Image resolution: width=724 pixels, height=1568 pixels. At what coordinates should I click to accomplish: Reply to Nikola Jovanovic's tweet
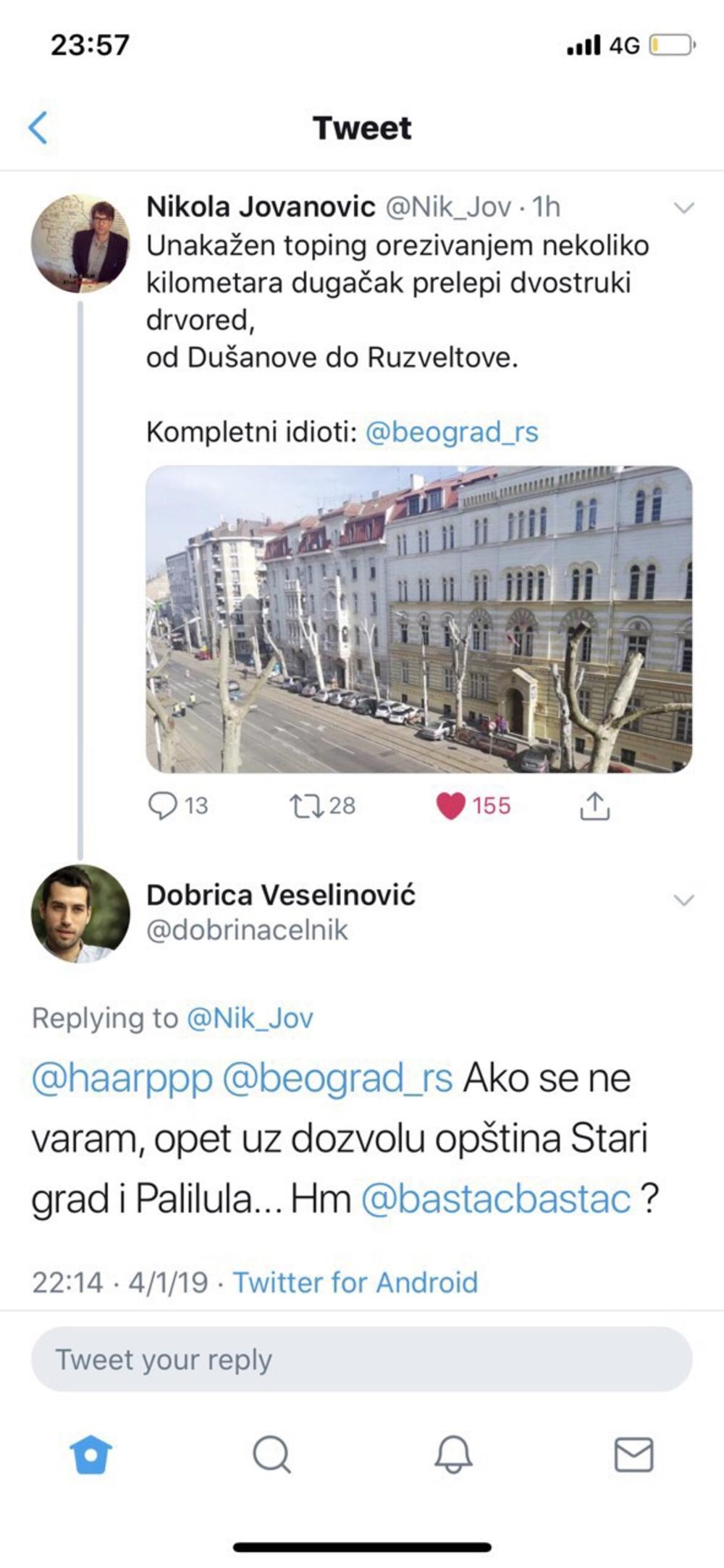point(163,806)
